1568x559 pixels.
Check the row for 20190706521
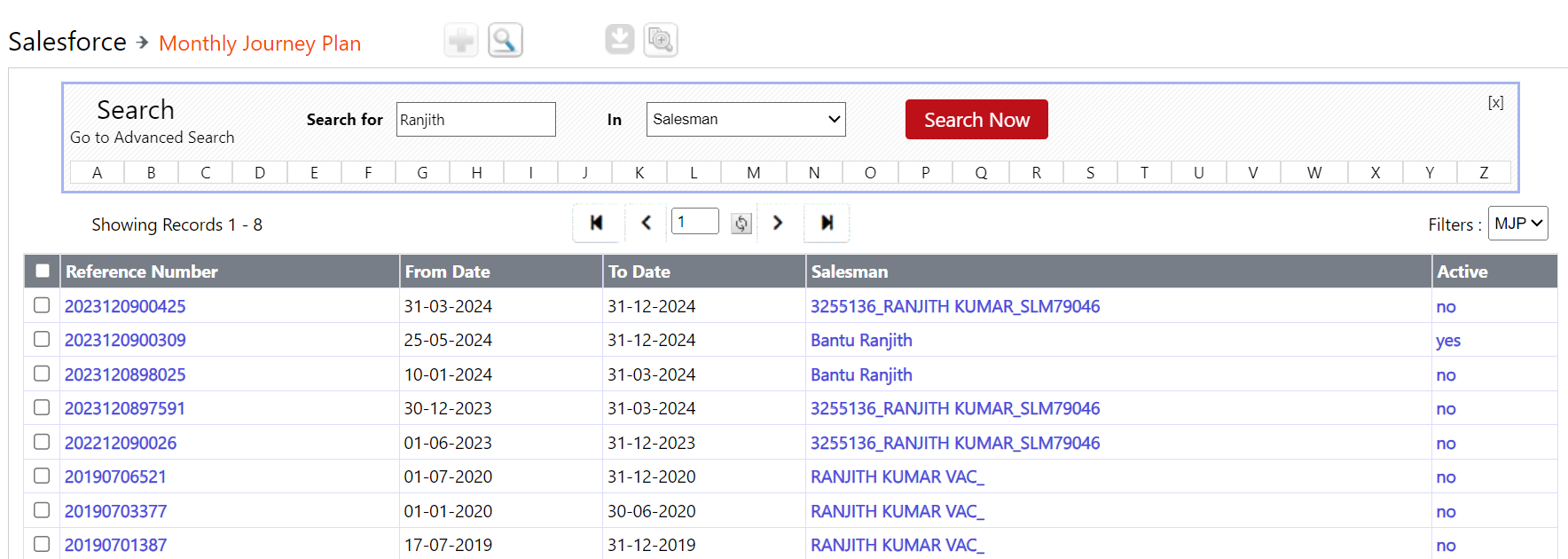[x=42, y=476]
